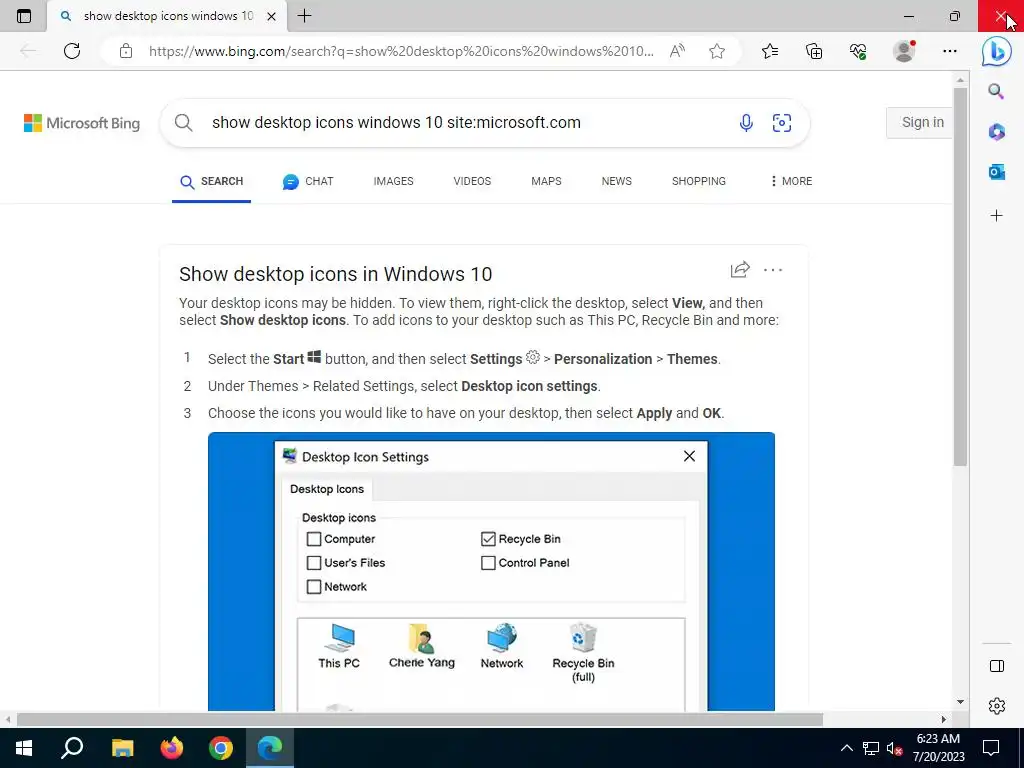Launch File Explorer from taskbar
Viewport: 1024px width, 768px height.
pyautogui.click(x=122, y=748)
